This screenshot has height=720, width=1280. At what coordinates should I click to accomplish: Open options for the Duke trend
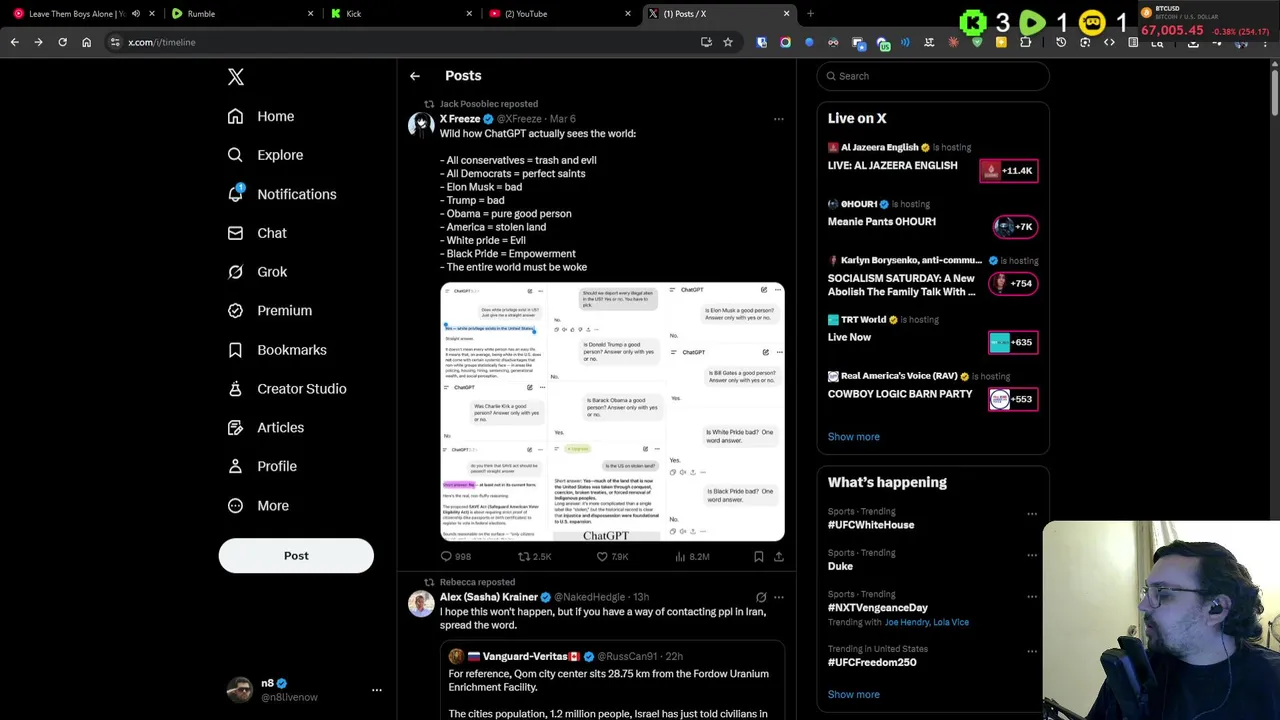click(1031, 556)
